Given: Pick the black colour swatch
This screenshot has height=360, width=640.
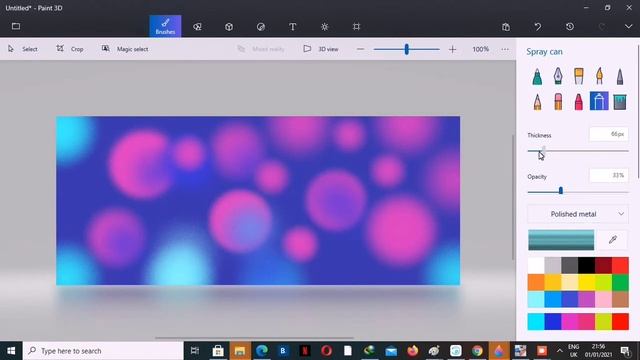Looking at the screenshot, I should click(x=586, y=266).
